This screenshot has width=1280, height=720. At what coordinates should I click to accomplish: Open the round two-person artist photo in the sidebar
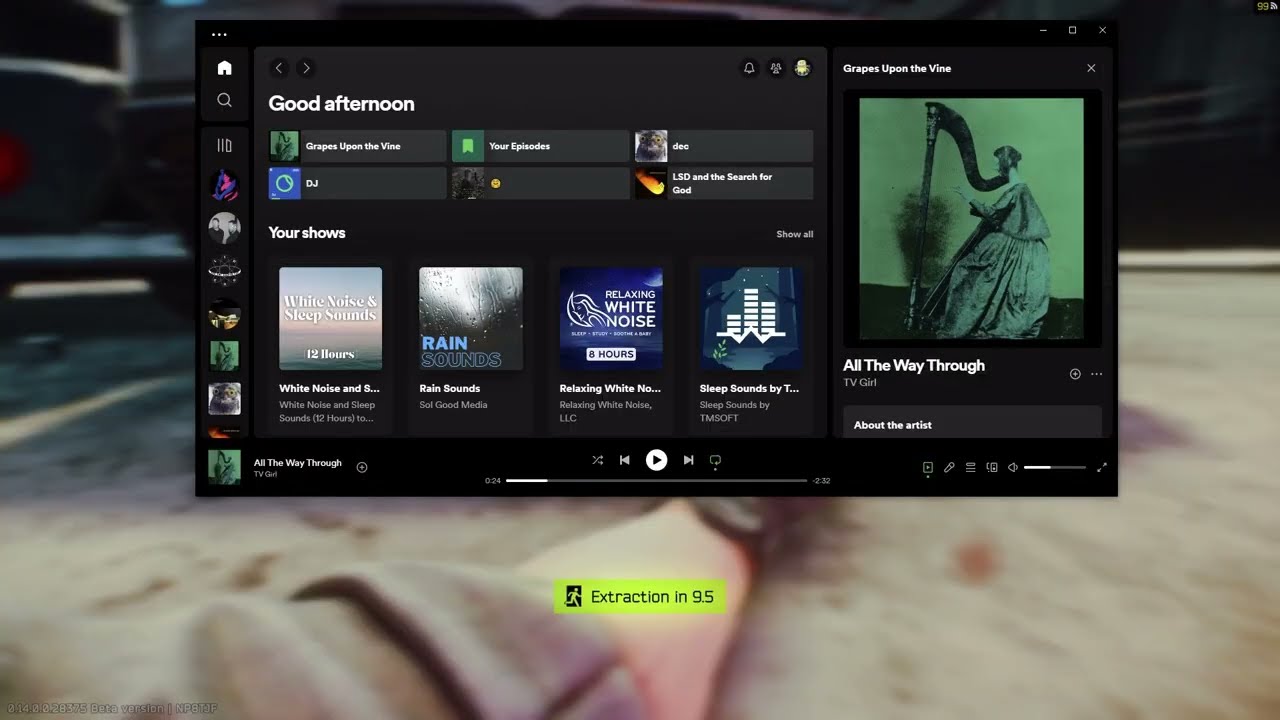tap(224, 228)
